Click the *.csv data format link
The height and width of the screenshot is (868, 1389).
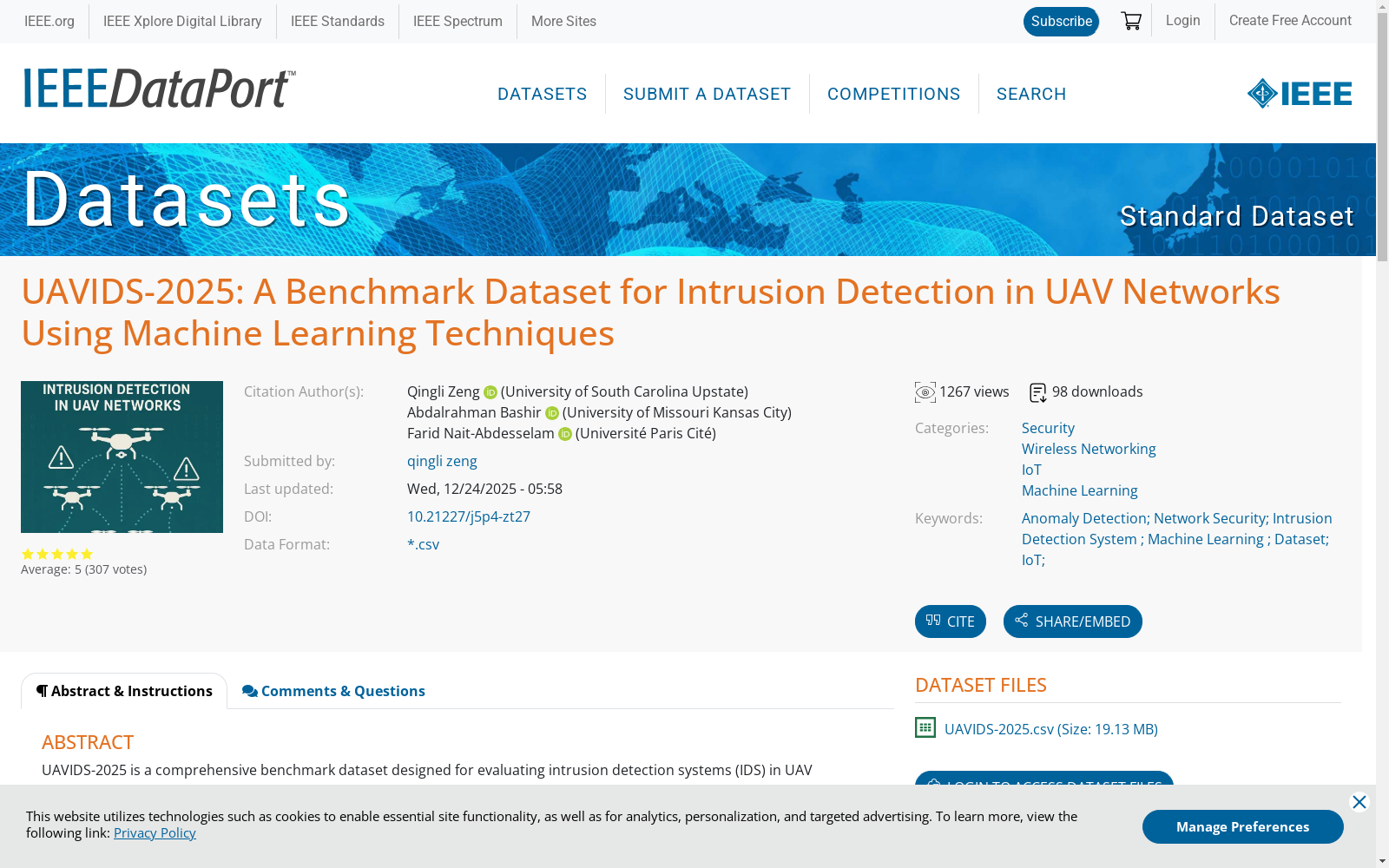(x=423, y=544)
